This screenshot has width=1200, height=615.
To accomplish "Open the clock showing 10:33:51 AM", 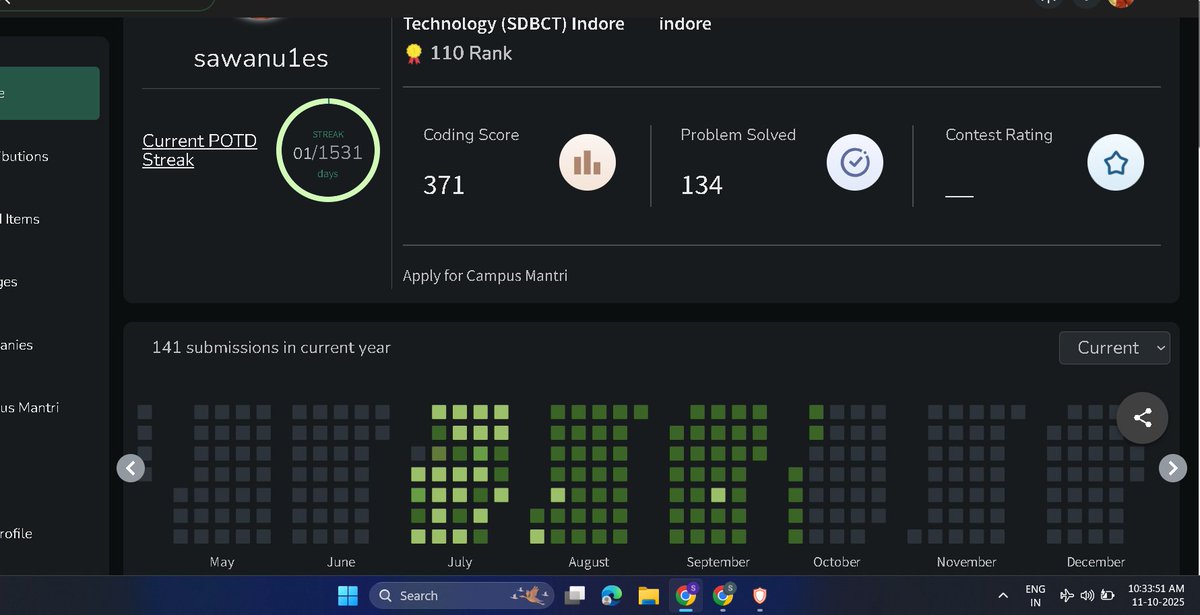I will pyautogui.click(x=1154, y=596).
